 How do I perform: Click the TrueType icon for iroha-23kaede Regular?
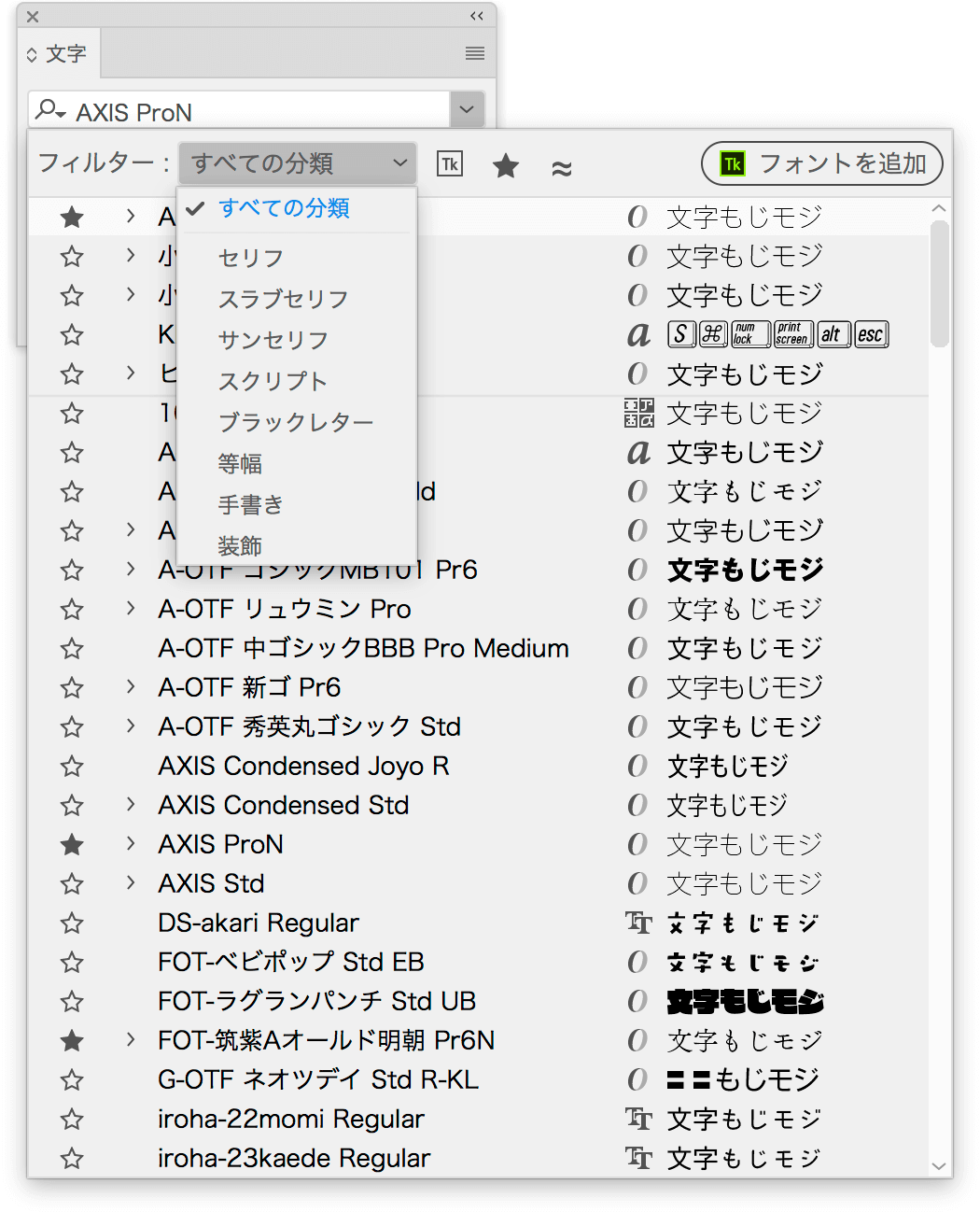tap(638, 1158)
